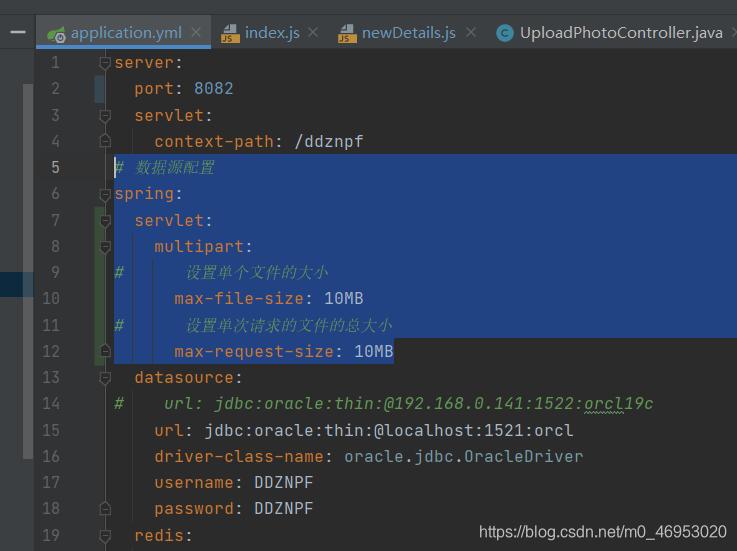Click the fold end marker on line 12
The width and height of the screenshot is (737, 551).
(105, 351)
